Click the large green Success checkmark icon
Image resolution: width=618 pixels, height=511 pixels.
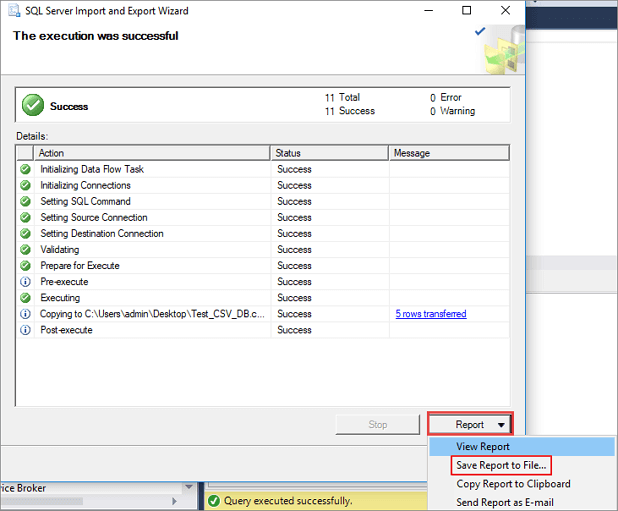[x=33, y=105]
